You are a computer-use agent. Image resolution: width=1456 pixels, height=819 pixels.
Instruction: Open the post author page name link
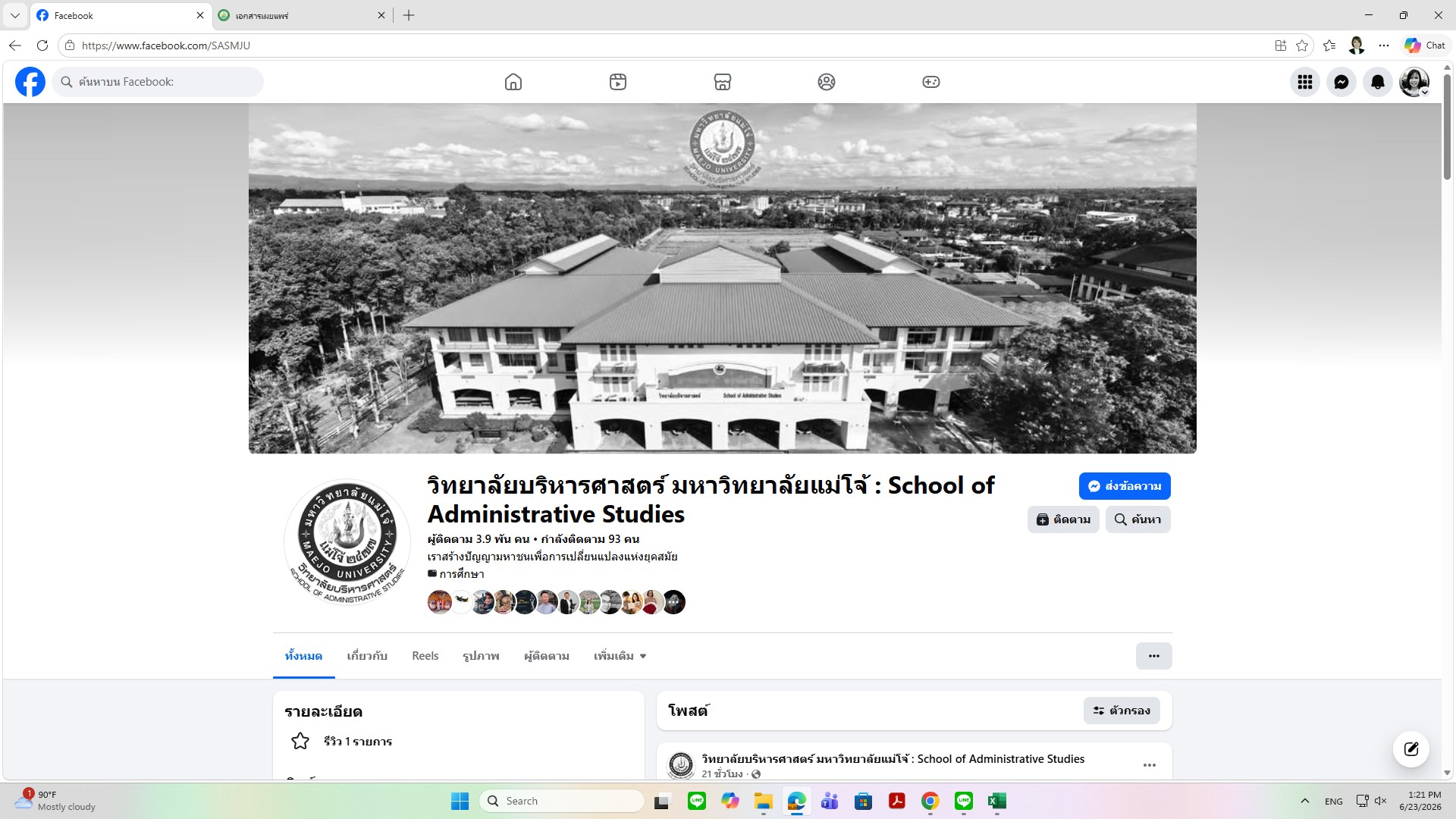click(893, 758)
